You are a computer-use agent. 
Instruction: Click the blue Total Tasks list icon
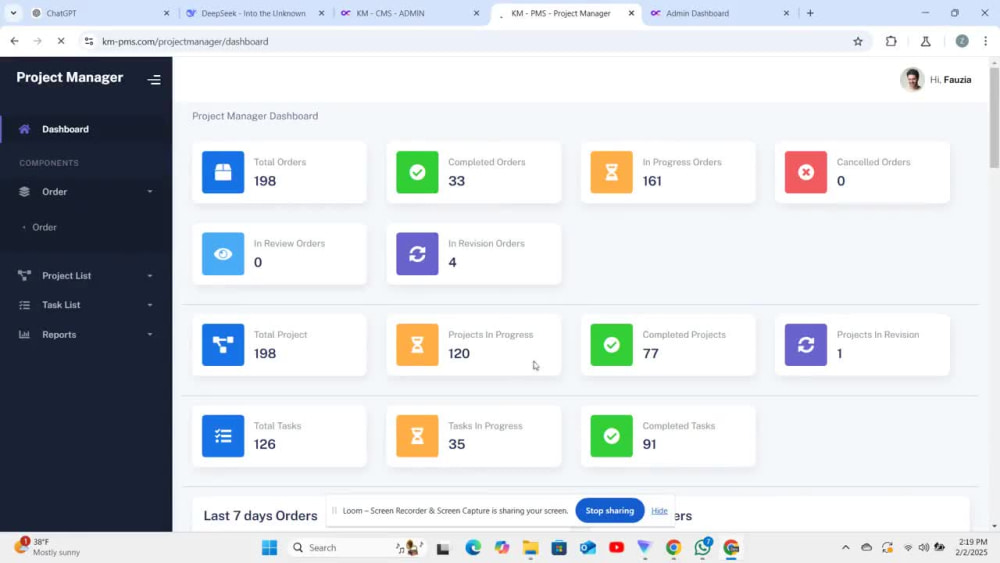tap(223, 436)
